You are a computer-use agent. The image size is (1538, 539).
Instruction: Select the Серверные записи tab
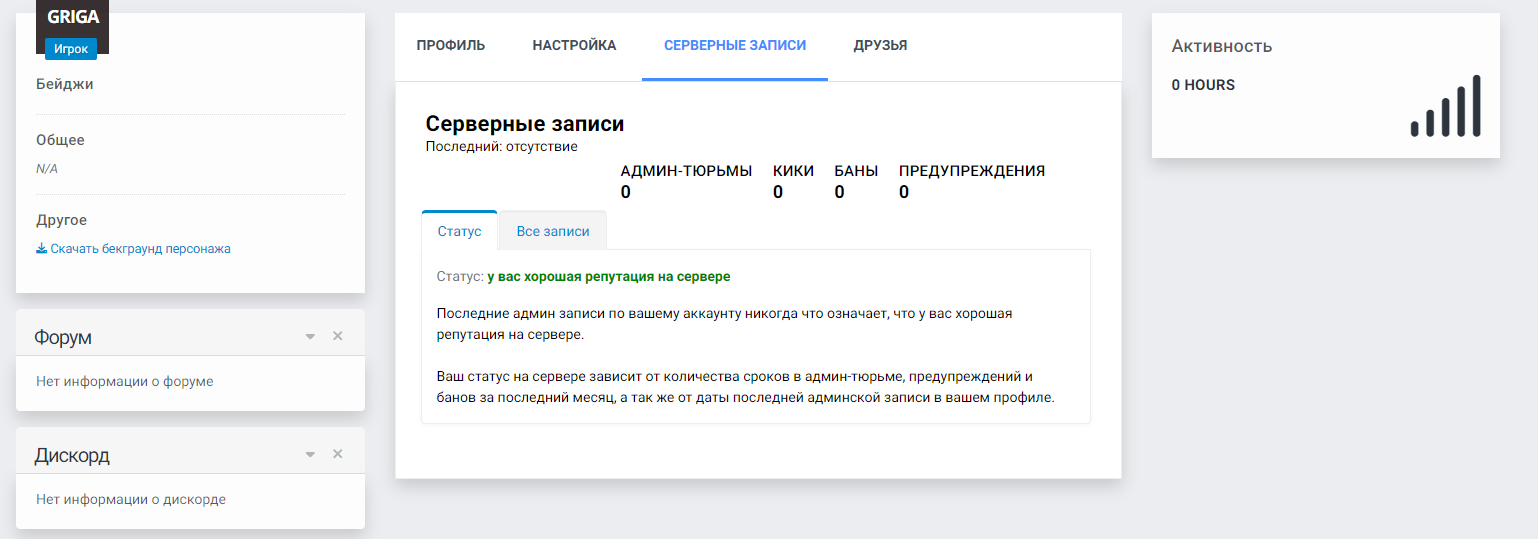[x=735, y=45]
